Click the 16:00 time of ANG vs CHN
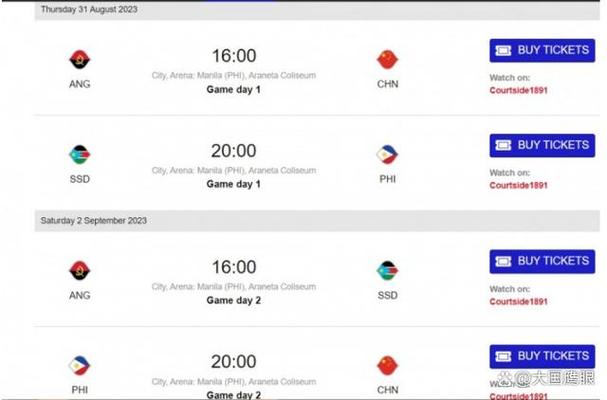The width and height of the screenshot is (607, 400). pyautogui.click(x=233, y=56)
